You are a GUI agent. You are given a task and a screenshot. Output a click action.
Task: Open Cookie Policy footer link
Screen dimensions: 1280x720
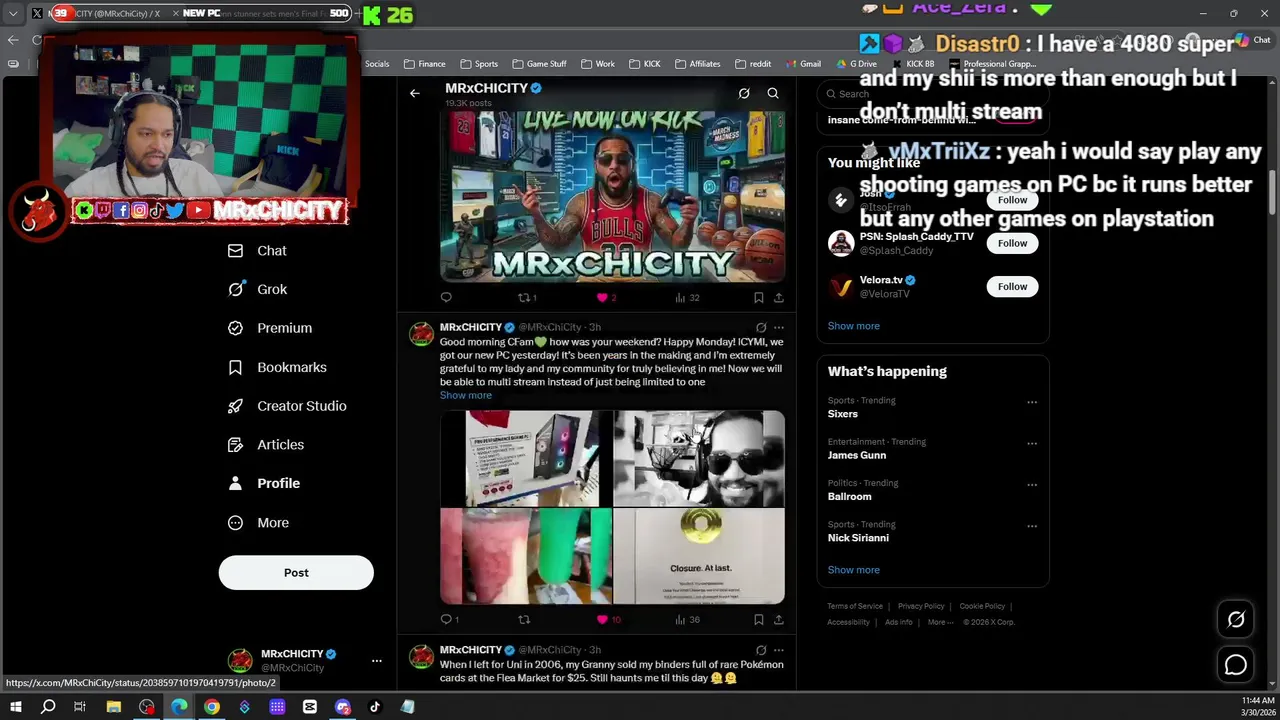coord(982,606)
